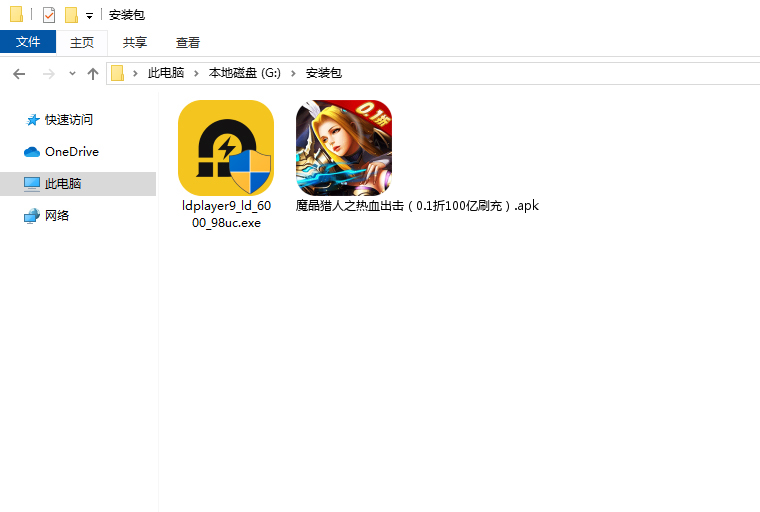Image resolution: width=760 pixels, height=512 pixels.
Task: Open the recent locations dropdown arrow
Action: [72, 74]
